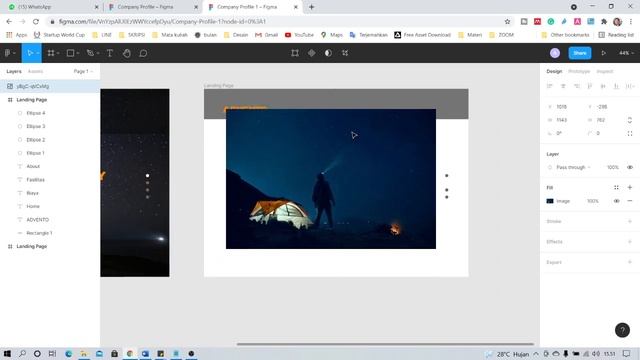Viewport: 640px width, 360px height.
Task: Click the Align top icon
Action: pyautogui.click(x=590, y=86)
